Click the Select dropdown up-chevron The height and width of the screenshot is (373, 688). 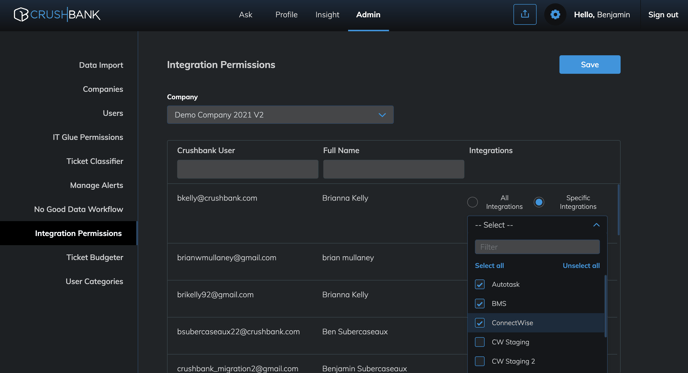(x=596, y=225)
